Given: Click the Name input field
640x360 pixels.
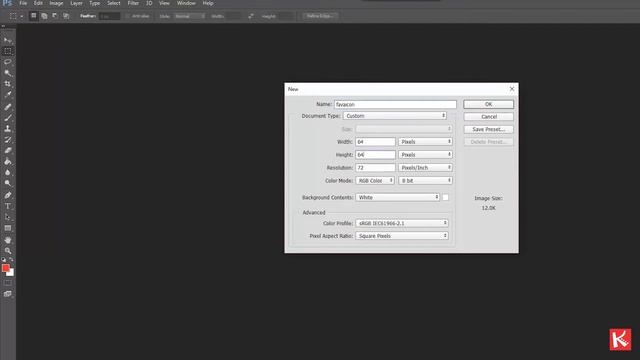Looking at the screenshot, I should pyautogui.click(x=395, y=104).
